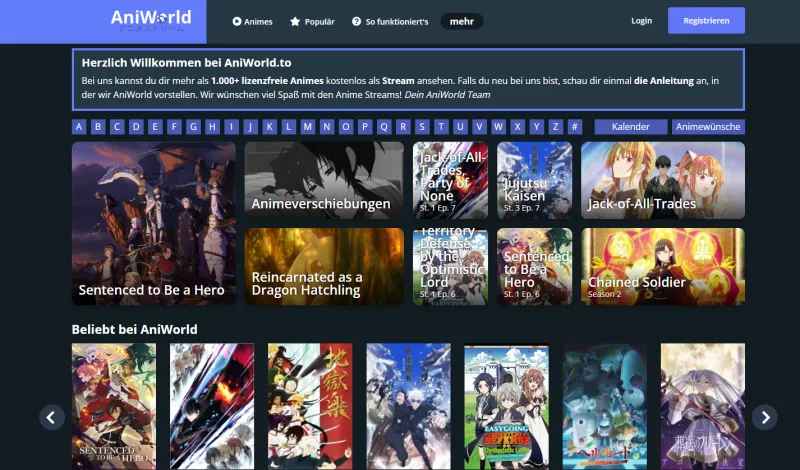Select letter S in alphabet index

tap(422, 127)
